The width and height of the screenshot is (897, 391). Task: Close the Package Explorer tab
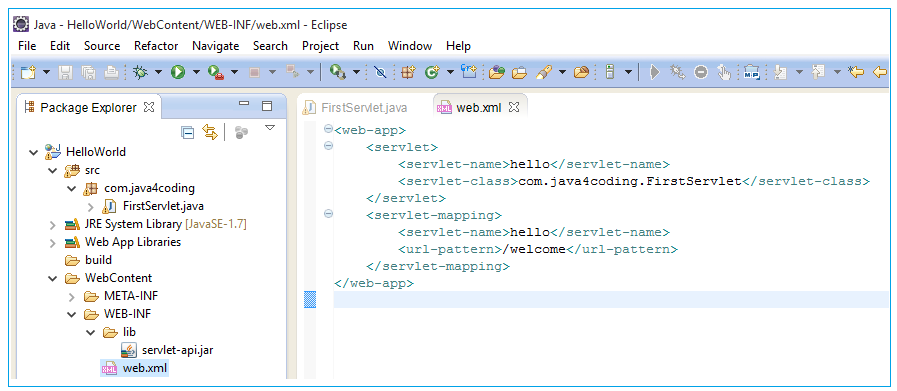point(149,107)
